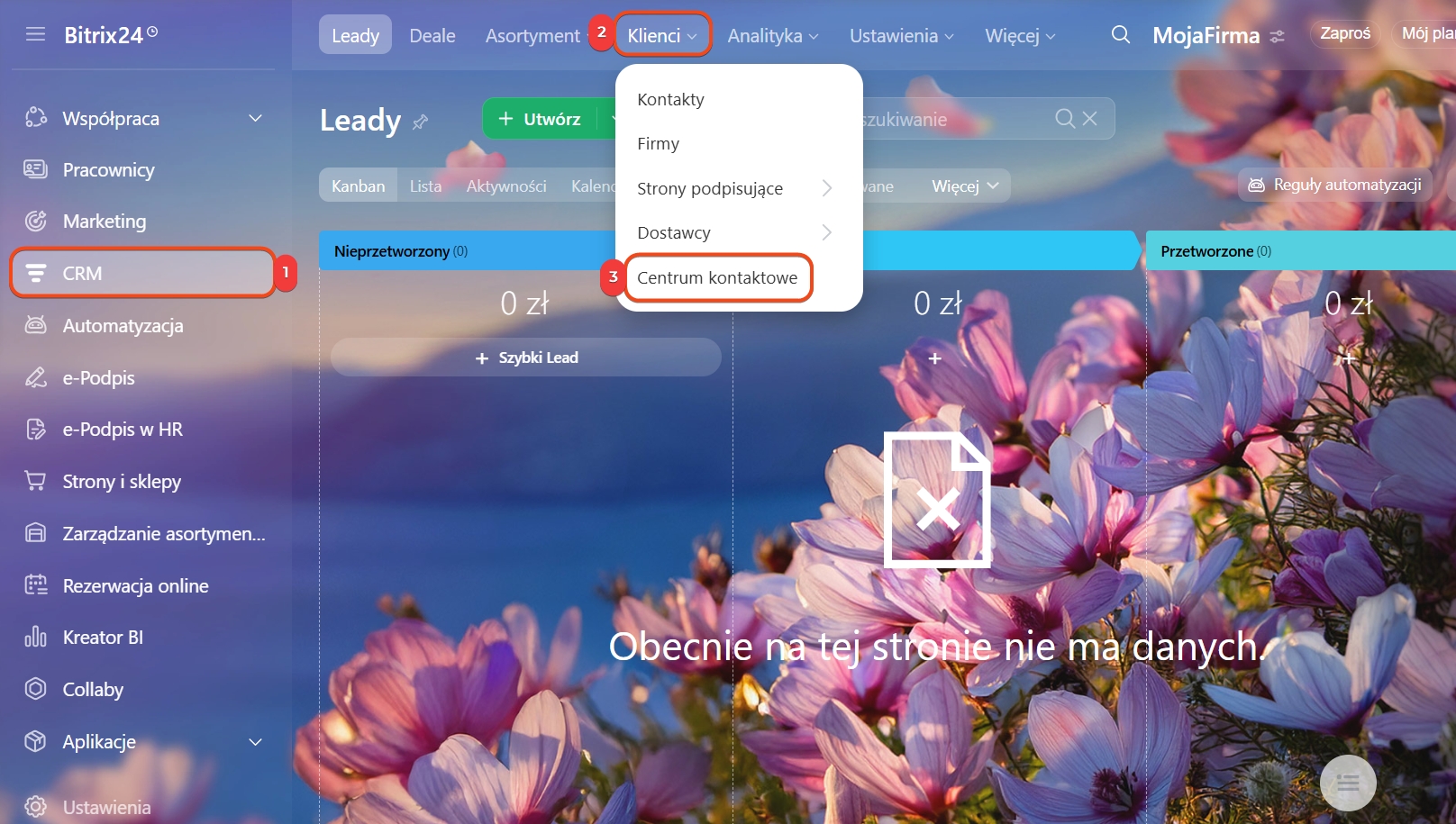Open the Więcej dropdown in top bar
Image resolution: width=1456 pixels, height=824 pixels.
1020,36
